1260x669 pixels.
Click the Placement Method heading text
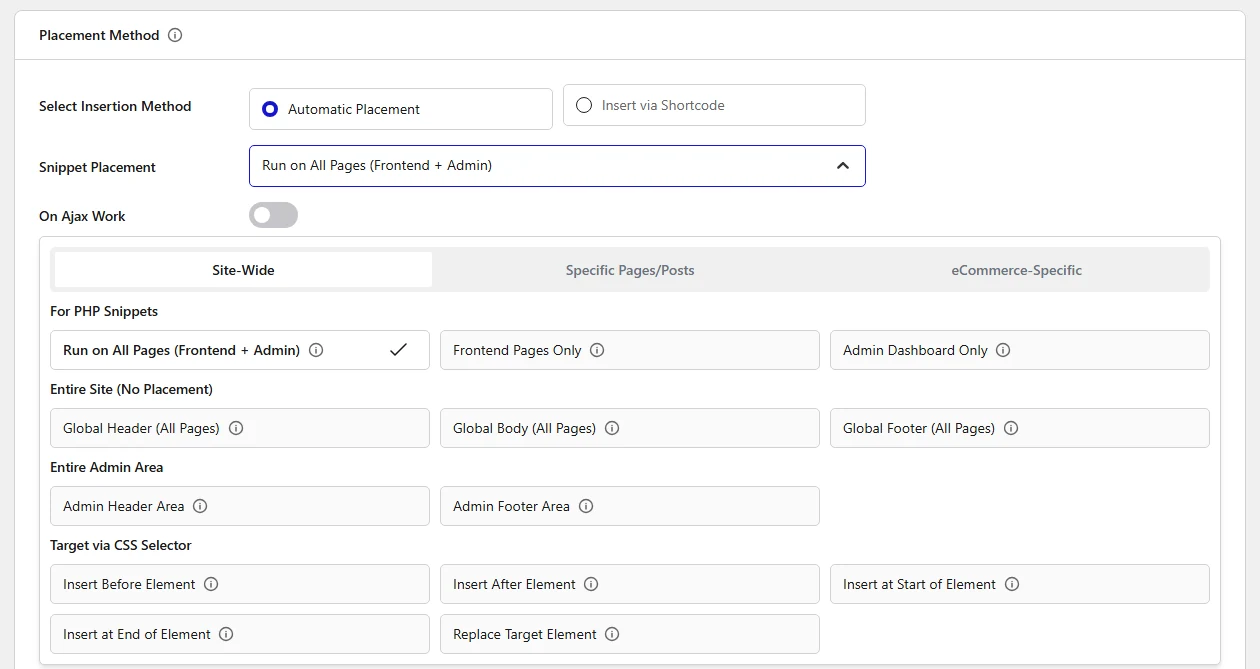click(99, 35)
